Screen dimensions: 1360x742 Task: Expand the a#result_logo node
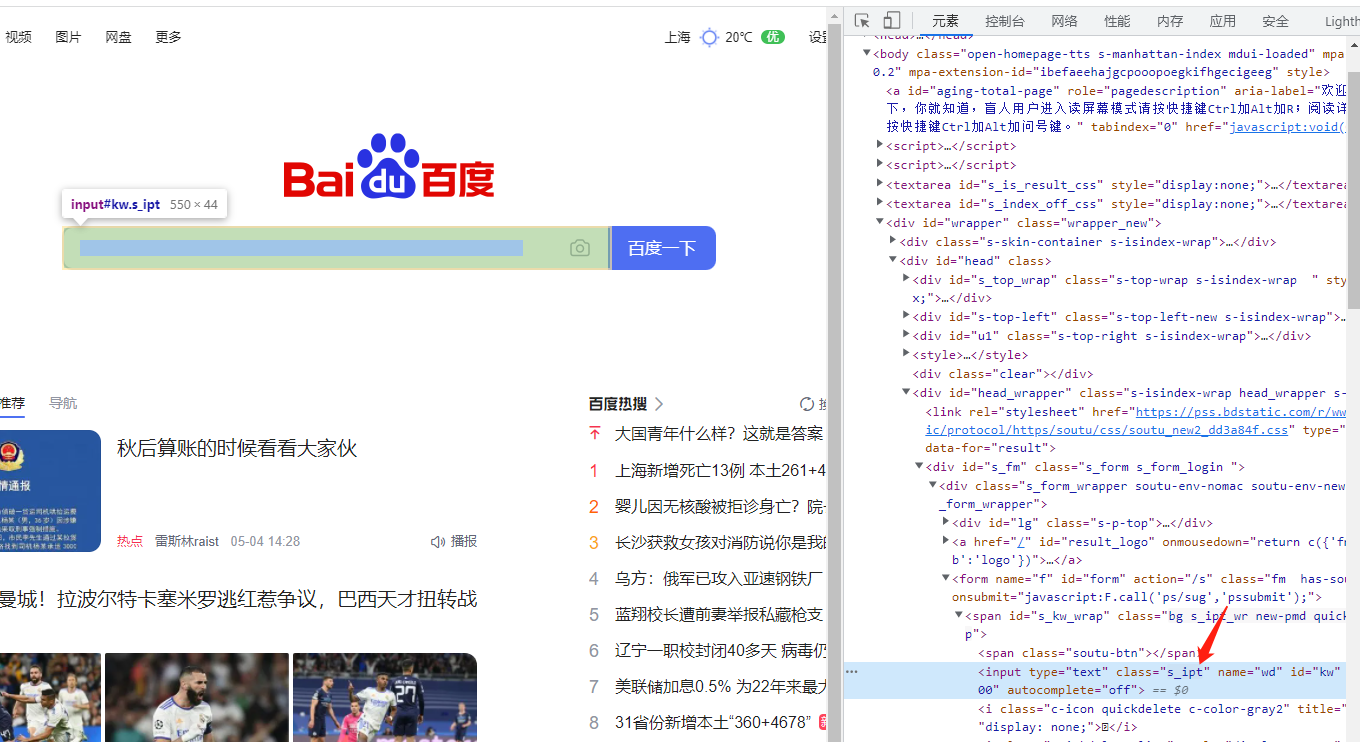tap(946, 541)
